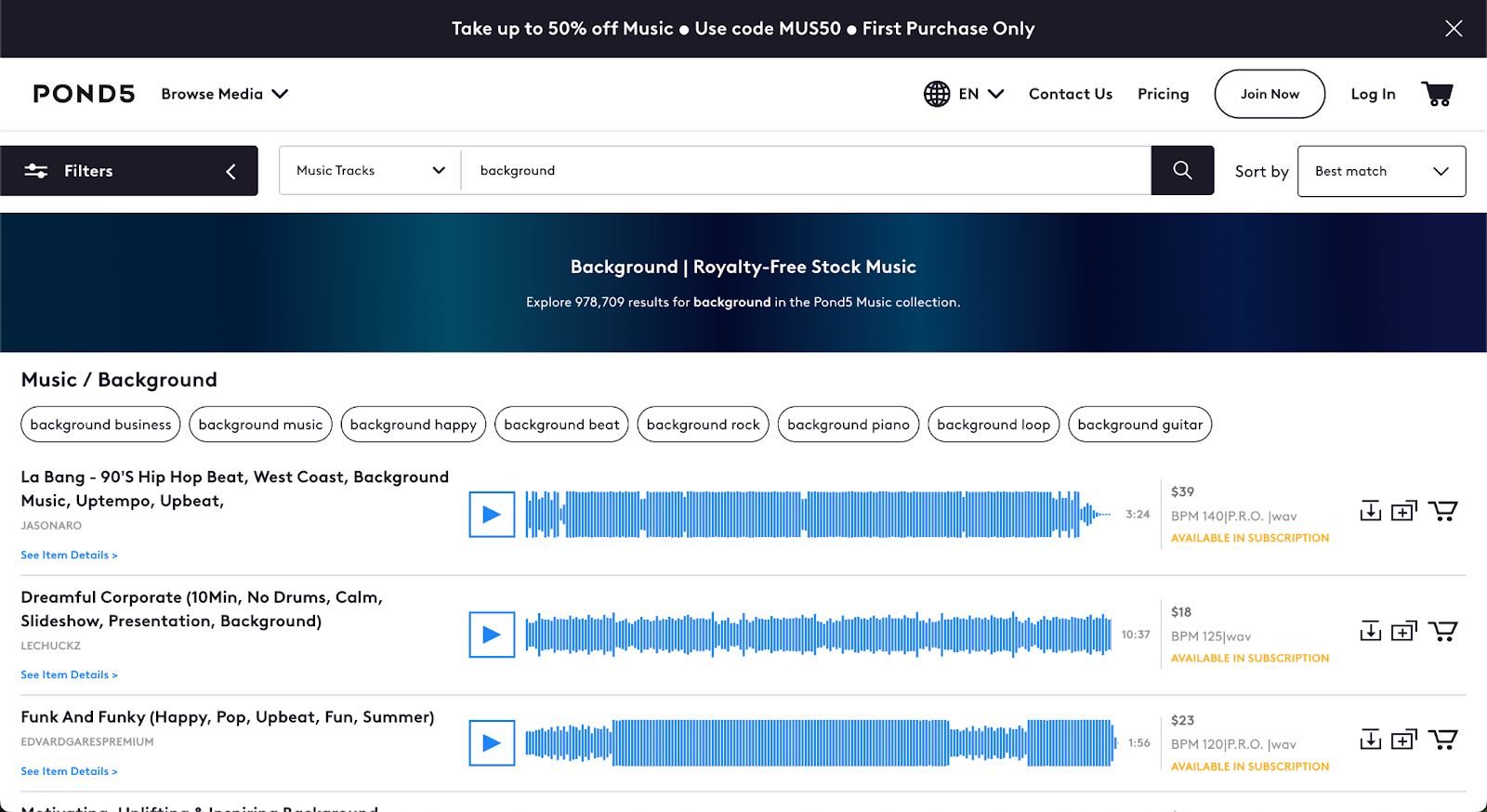Click the $18 price text
1487x812 pixels.
(x=1181, y=611)
